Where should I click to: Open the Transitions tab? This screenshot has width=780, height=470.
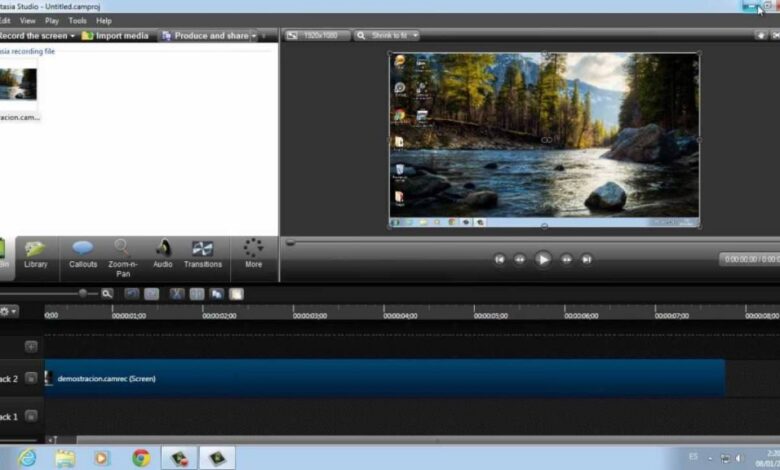[203, 255]
